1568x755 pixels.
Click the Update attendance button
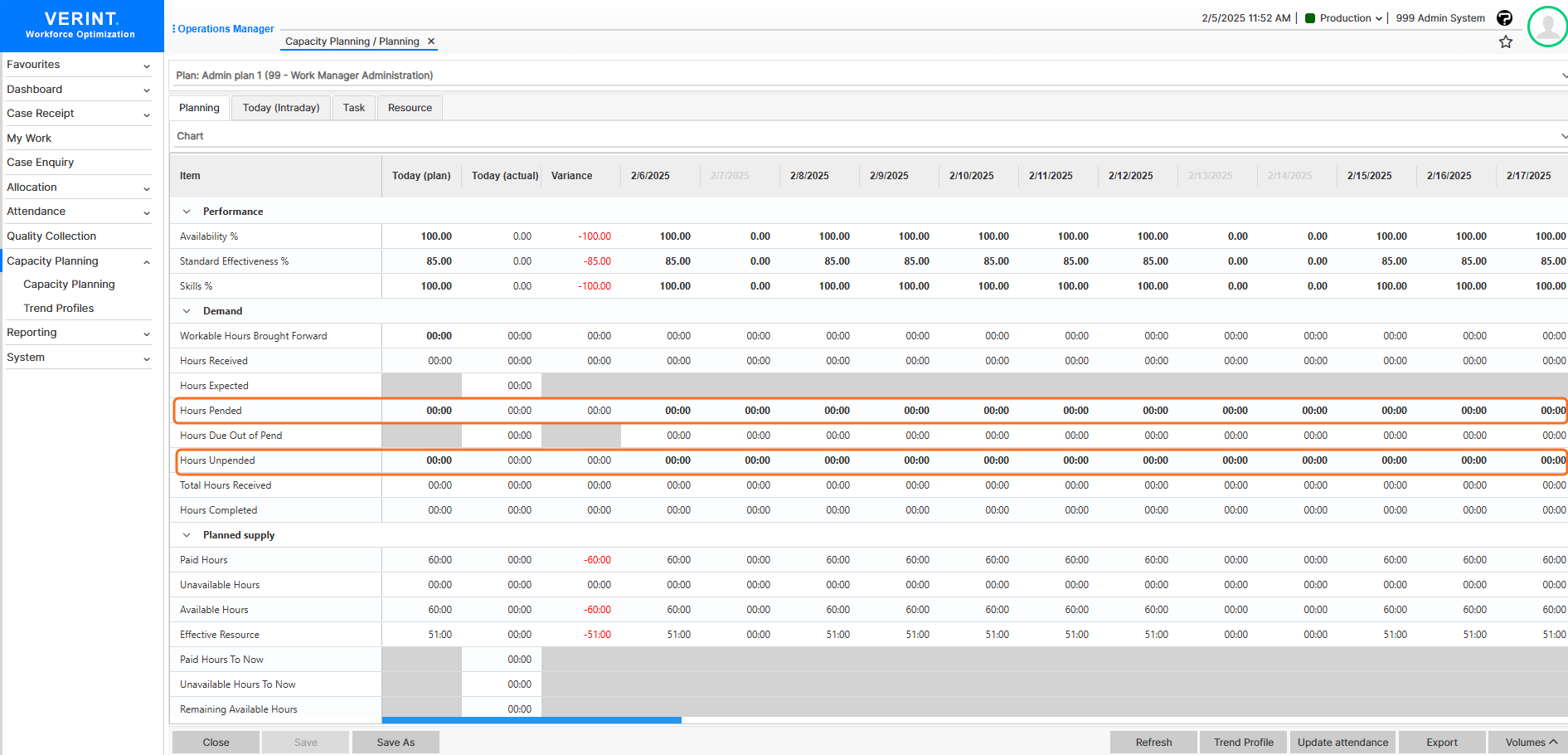point(1342,742)
